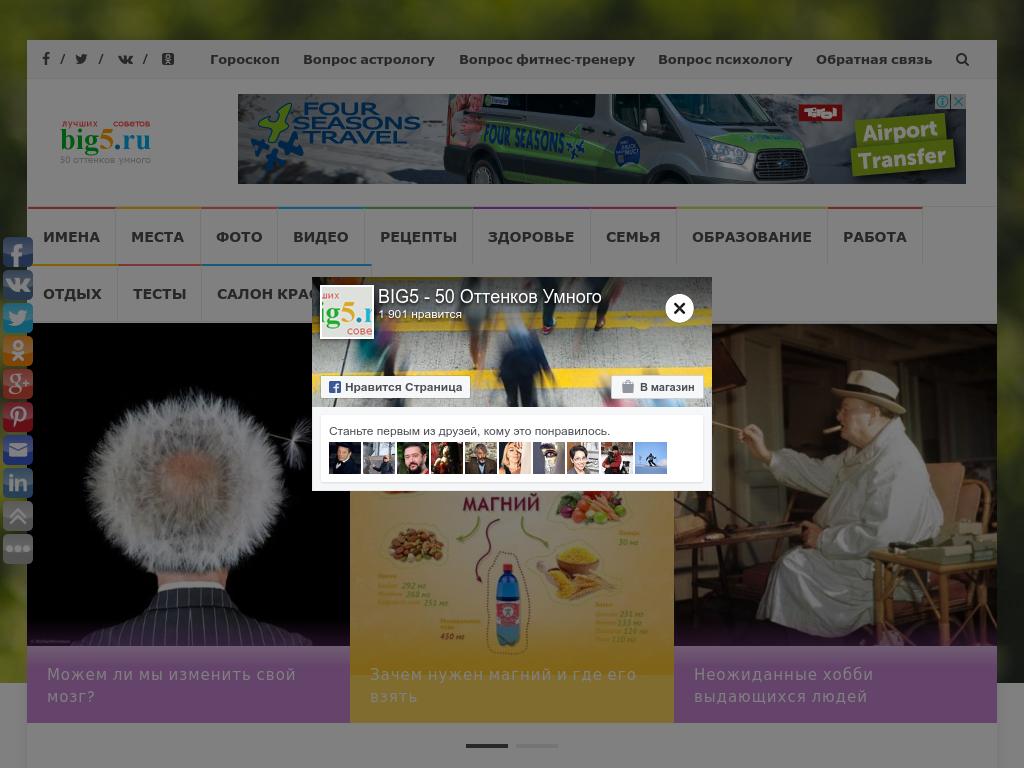
Task: Open the "Гороскоп" top link
Action: 245,59
